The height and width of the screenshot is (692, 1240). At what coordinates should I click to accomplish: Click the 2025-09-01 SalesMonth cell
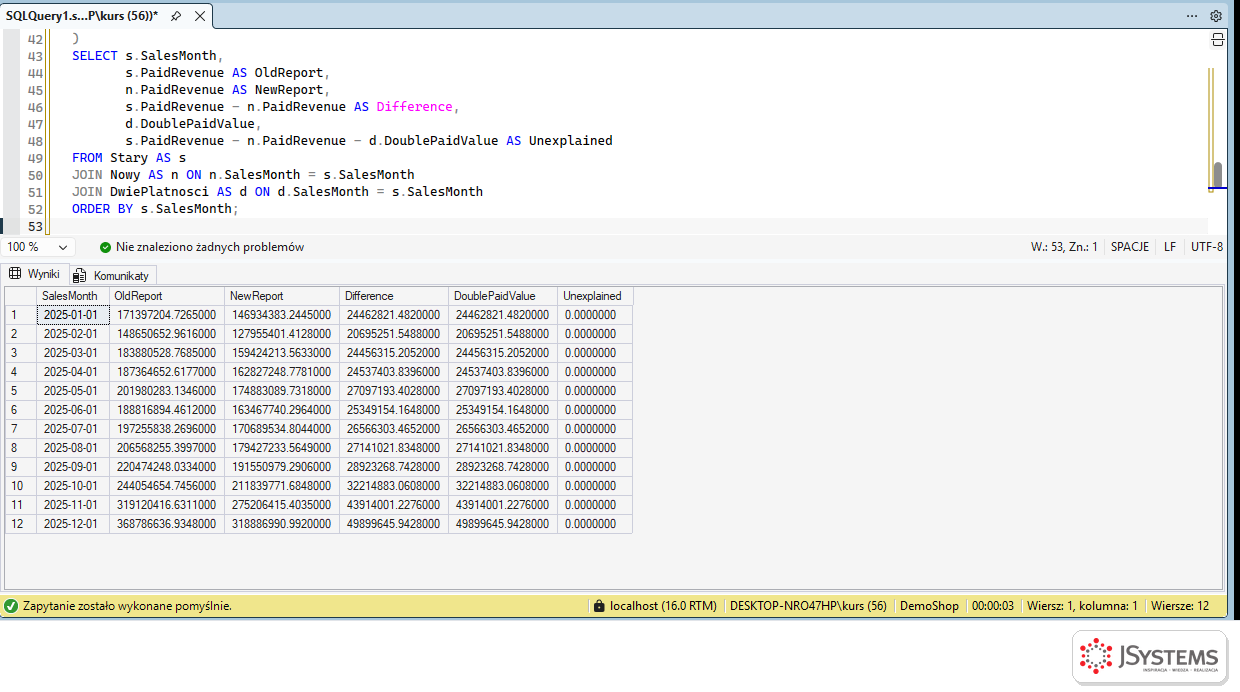(x=73, y=467)
